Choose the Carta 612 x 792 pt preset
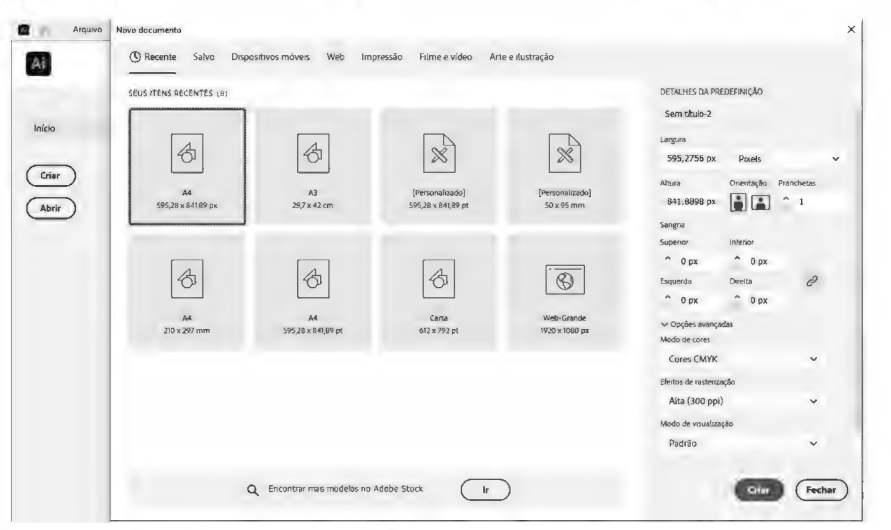 (438, 292)
